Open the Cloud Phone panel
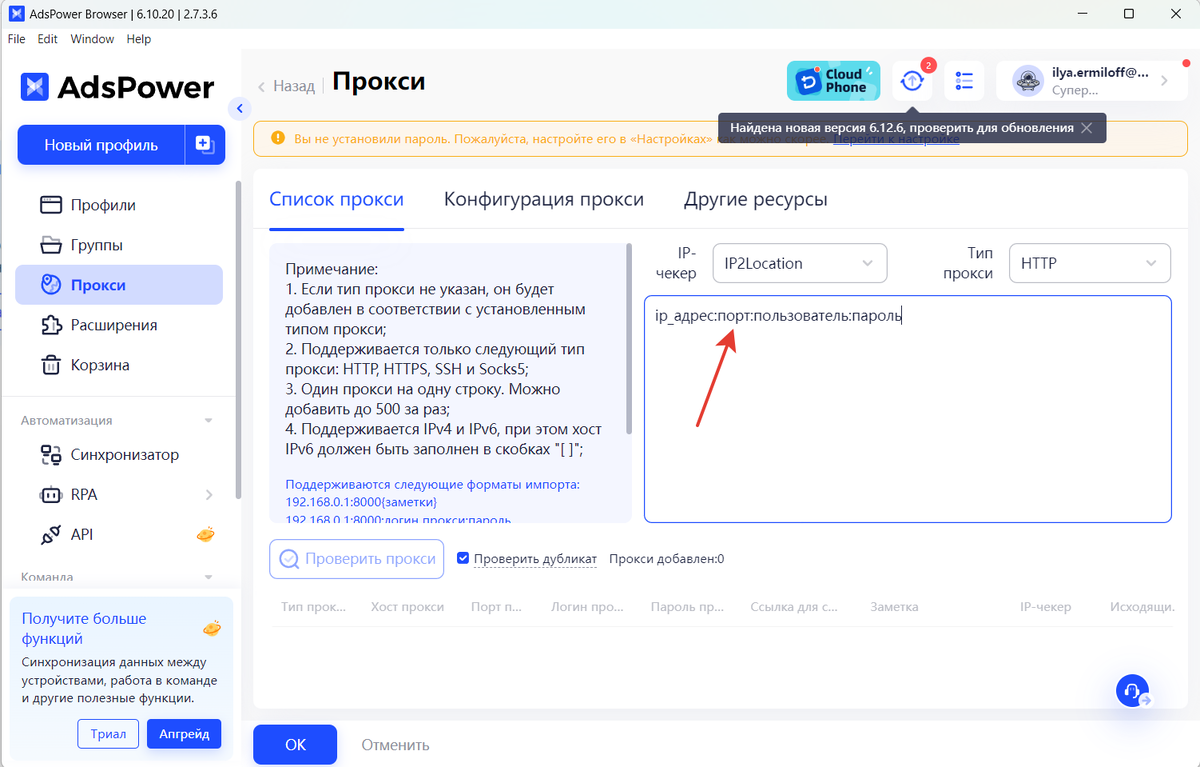The image size is (1200, 767). coord(833,81)
